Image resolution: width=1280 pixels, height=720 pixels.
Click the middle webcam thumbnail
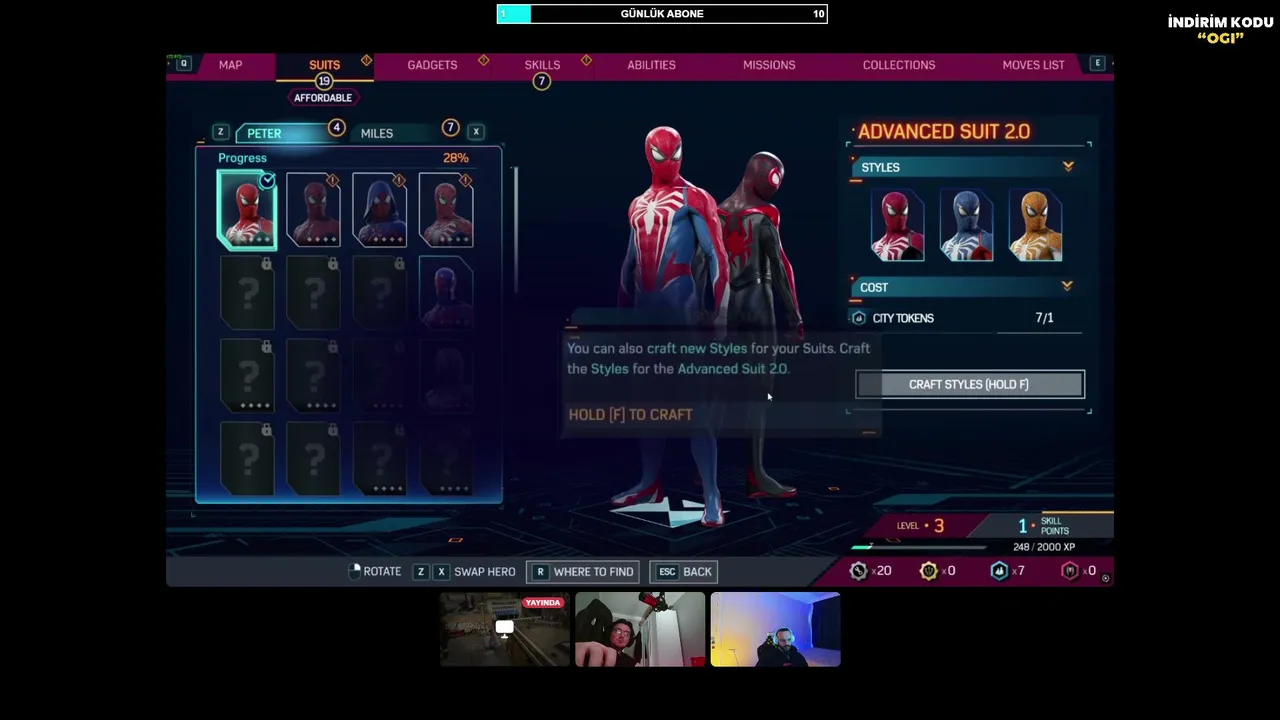640,629
